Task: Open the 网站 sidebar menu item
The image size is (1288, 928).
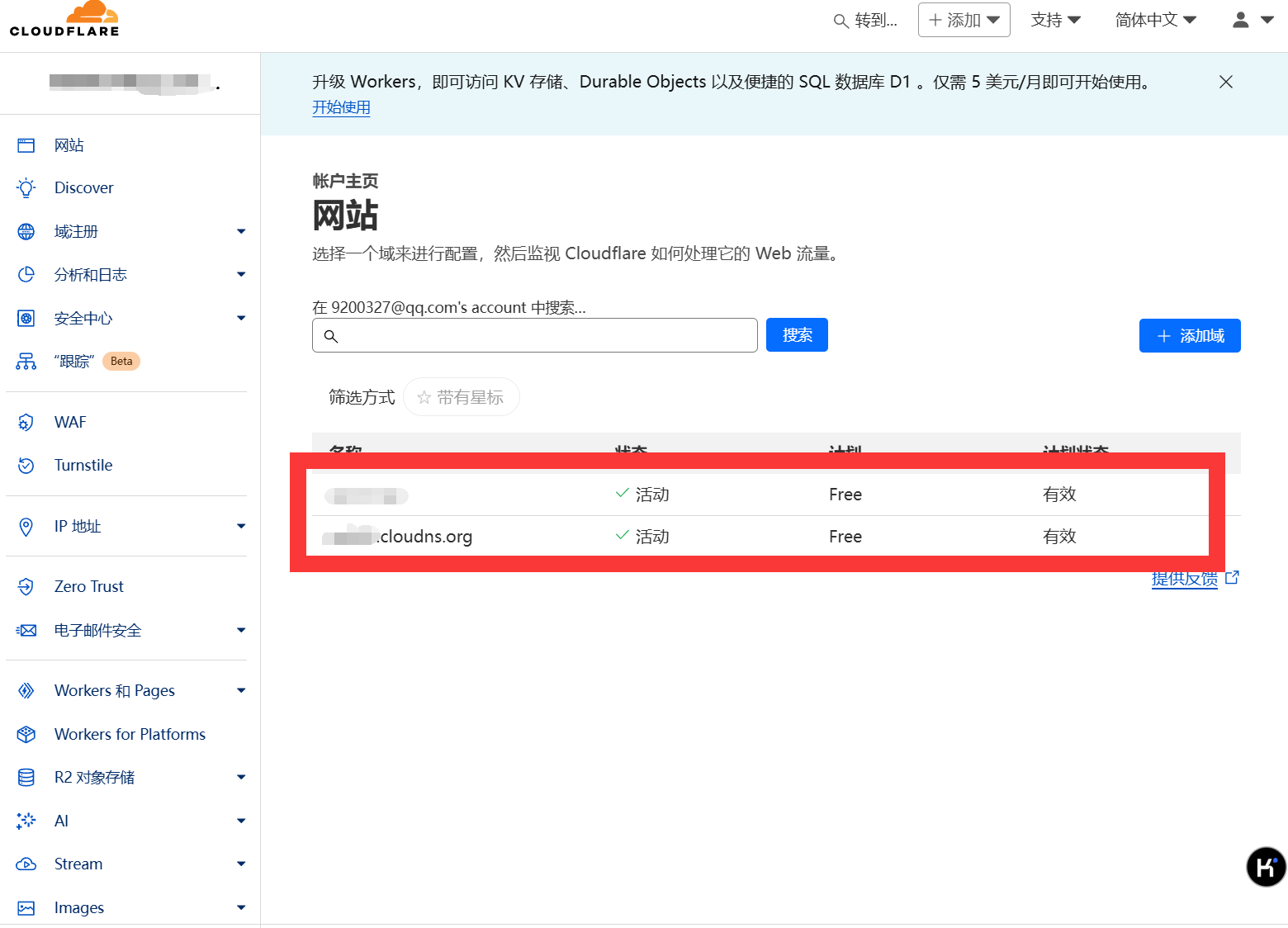Action: click(69, 145)
